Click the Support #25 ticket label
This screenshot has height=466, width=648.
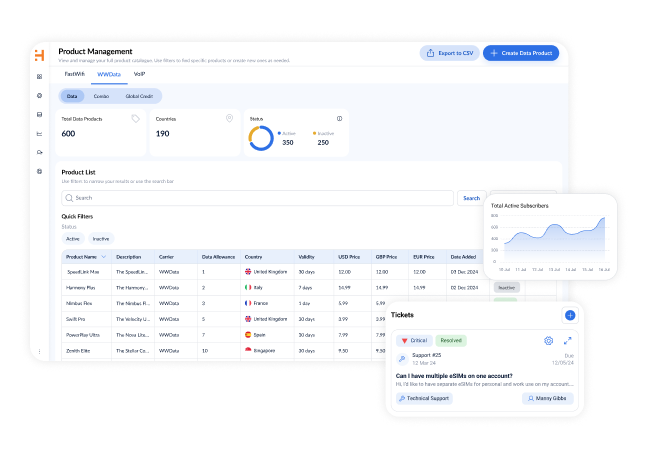pyautogui.click(x=426, y=355)
